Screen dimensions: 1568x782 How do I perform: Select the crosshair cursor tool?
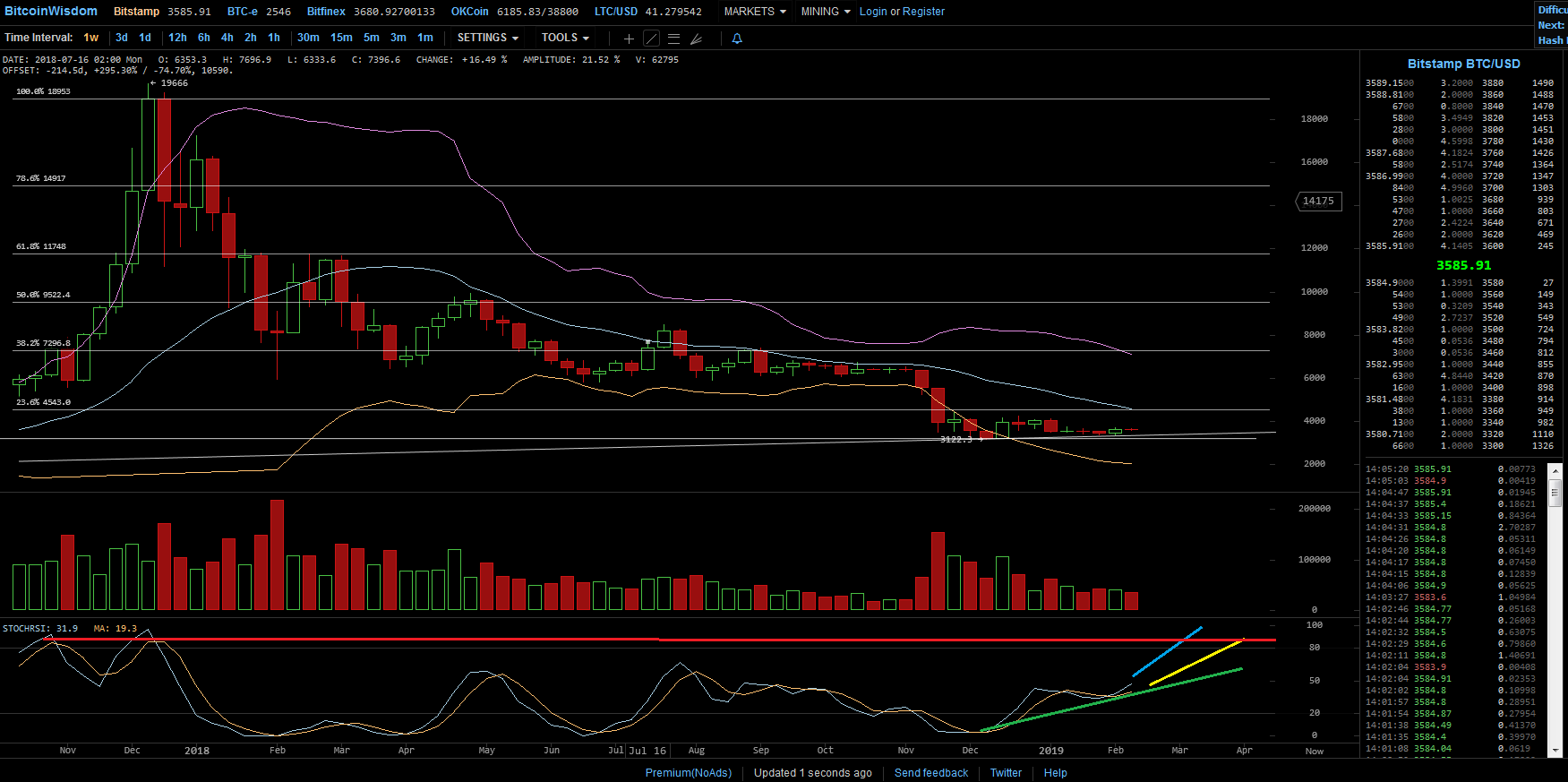coord(629,39)
